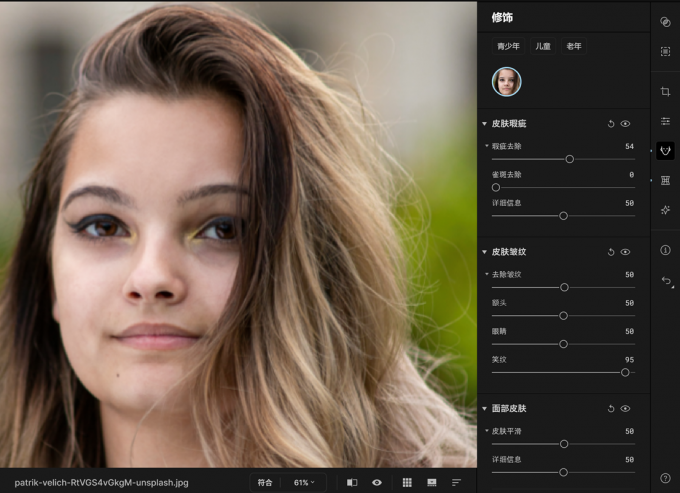The image size is (680, 493).
Task: Toggle visibility of 面部皮肤 section
Action: click(x=625, y=408)
